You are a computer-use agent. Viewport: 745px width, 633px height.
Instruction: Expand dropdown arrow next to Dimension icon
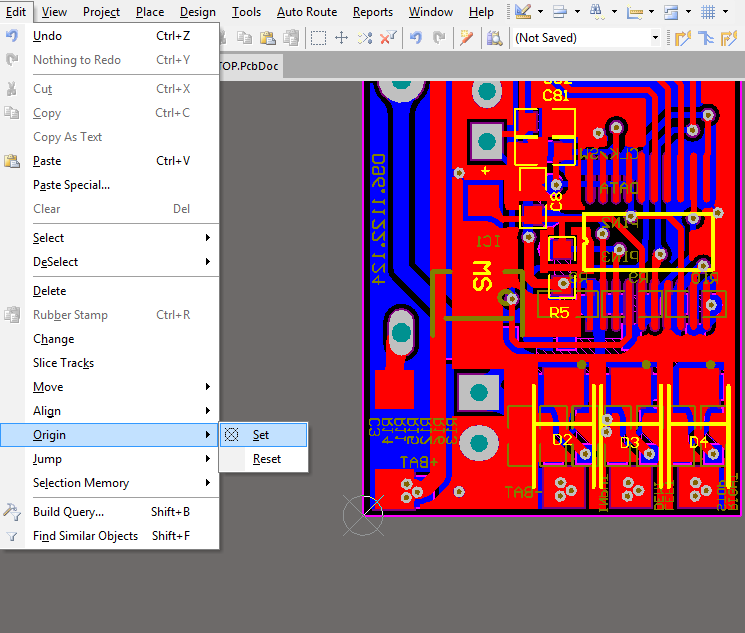pos(651,11)
